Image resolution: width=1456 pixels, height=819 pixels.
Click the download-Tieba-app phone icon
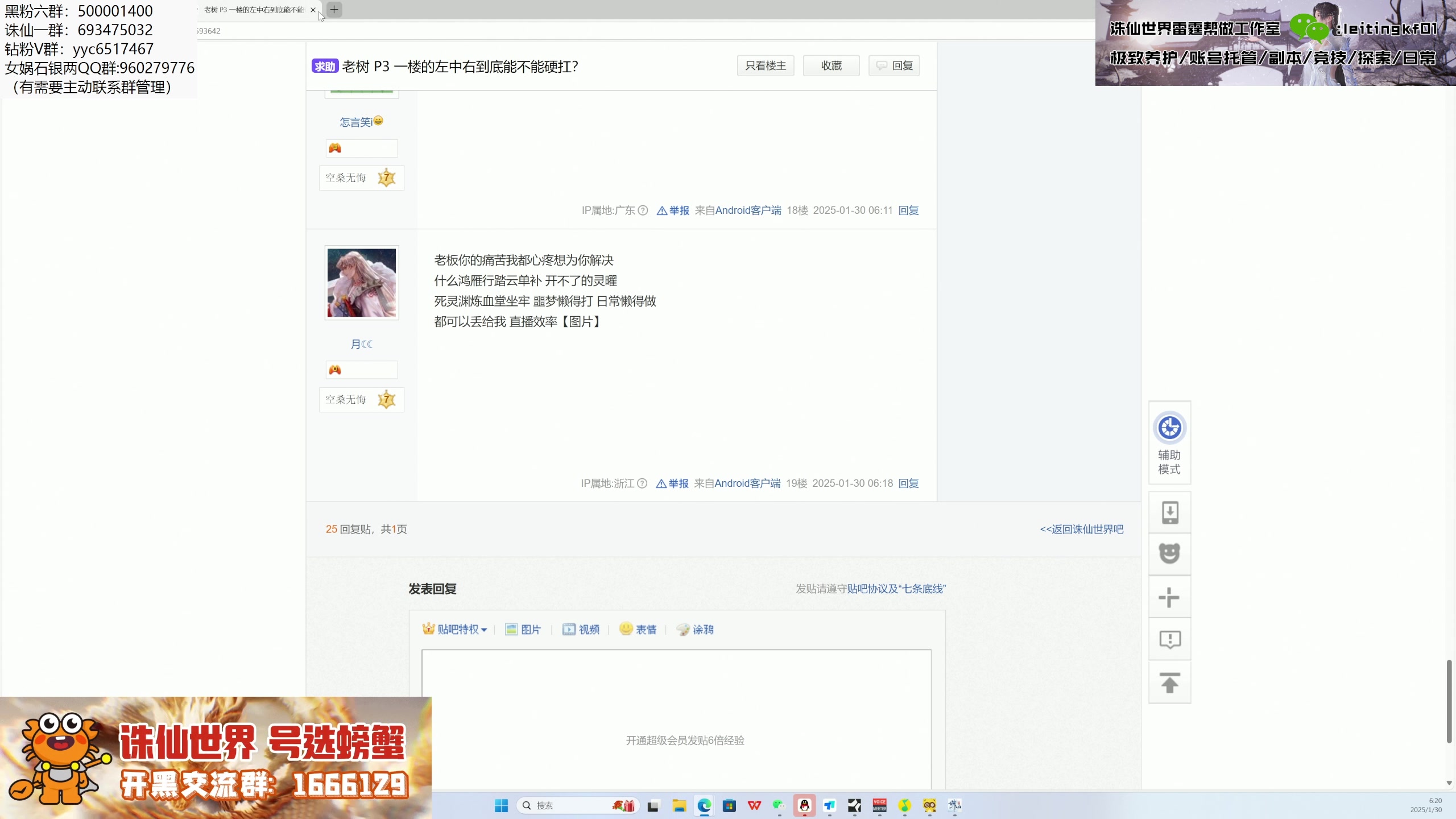click(x=1169, y=512)
